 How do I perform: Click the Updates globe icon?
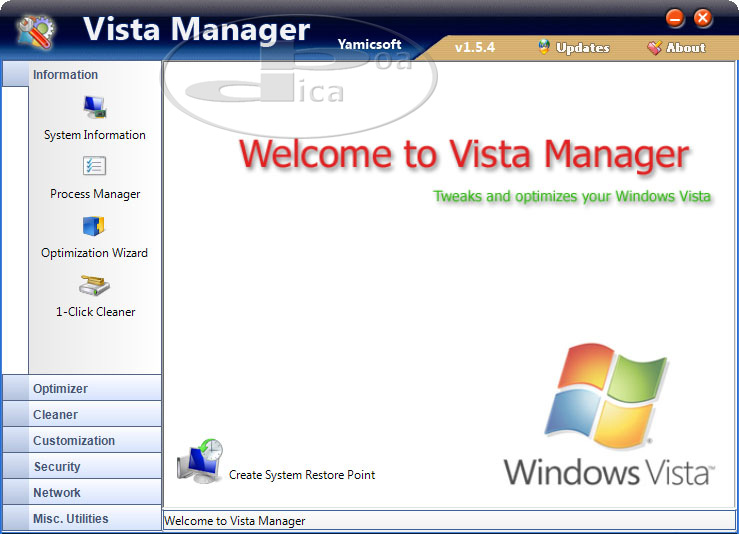[544, 47]
